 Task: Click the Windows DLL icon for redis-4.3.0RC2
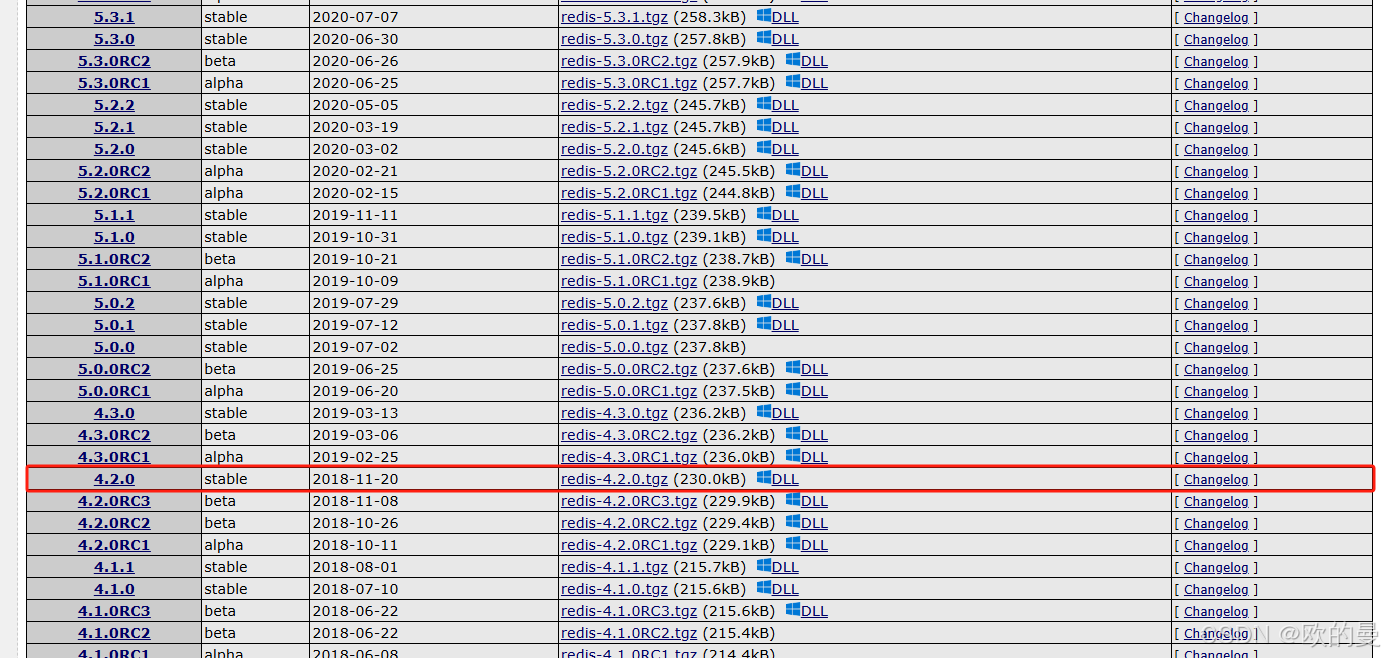coord(793,434)
